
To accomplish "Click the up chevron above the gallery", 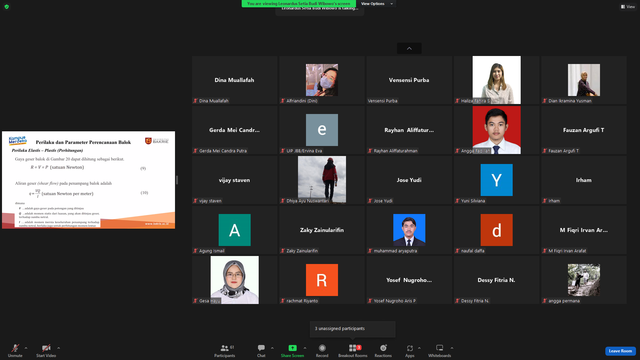I will 409,49.
